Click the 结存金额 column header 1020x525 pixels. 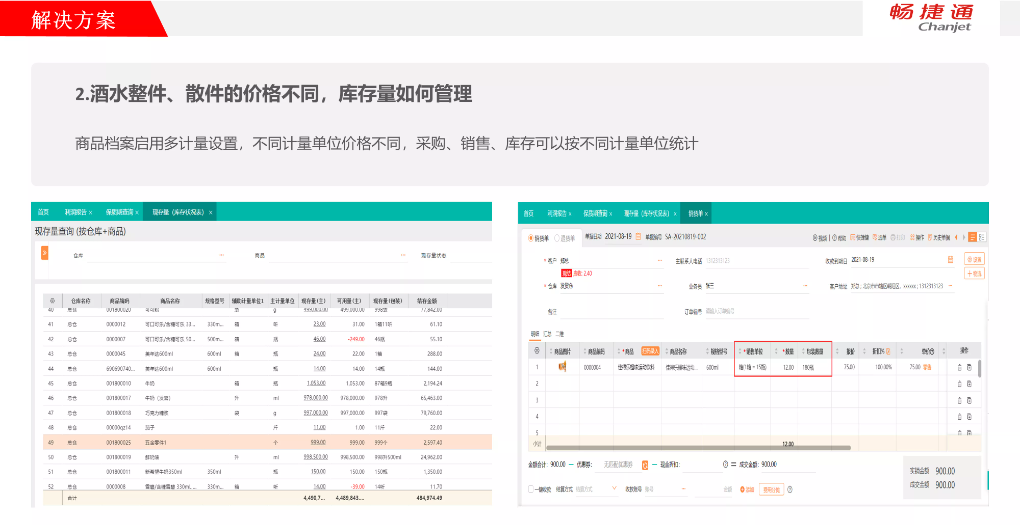426,301
